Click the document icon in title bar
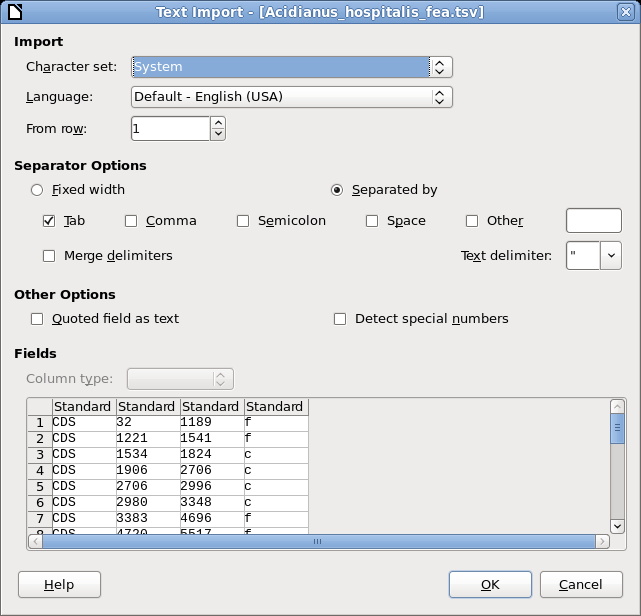Viewport: 641px width, 616px height. pos(13,12)
